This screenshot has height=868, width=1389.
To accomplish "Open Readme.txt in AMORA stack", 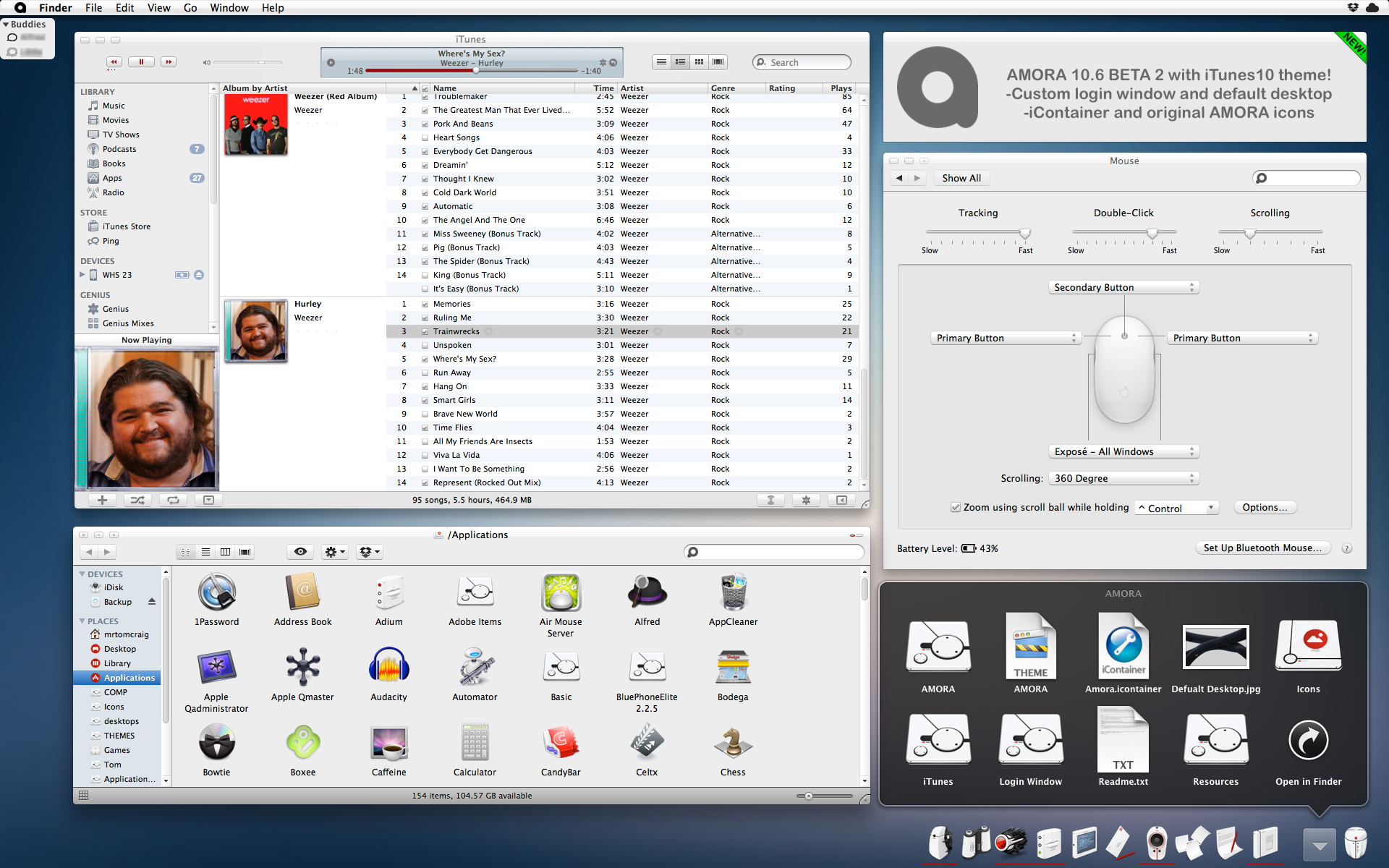I will click(x=1123, y=739).
